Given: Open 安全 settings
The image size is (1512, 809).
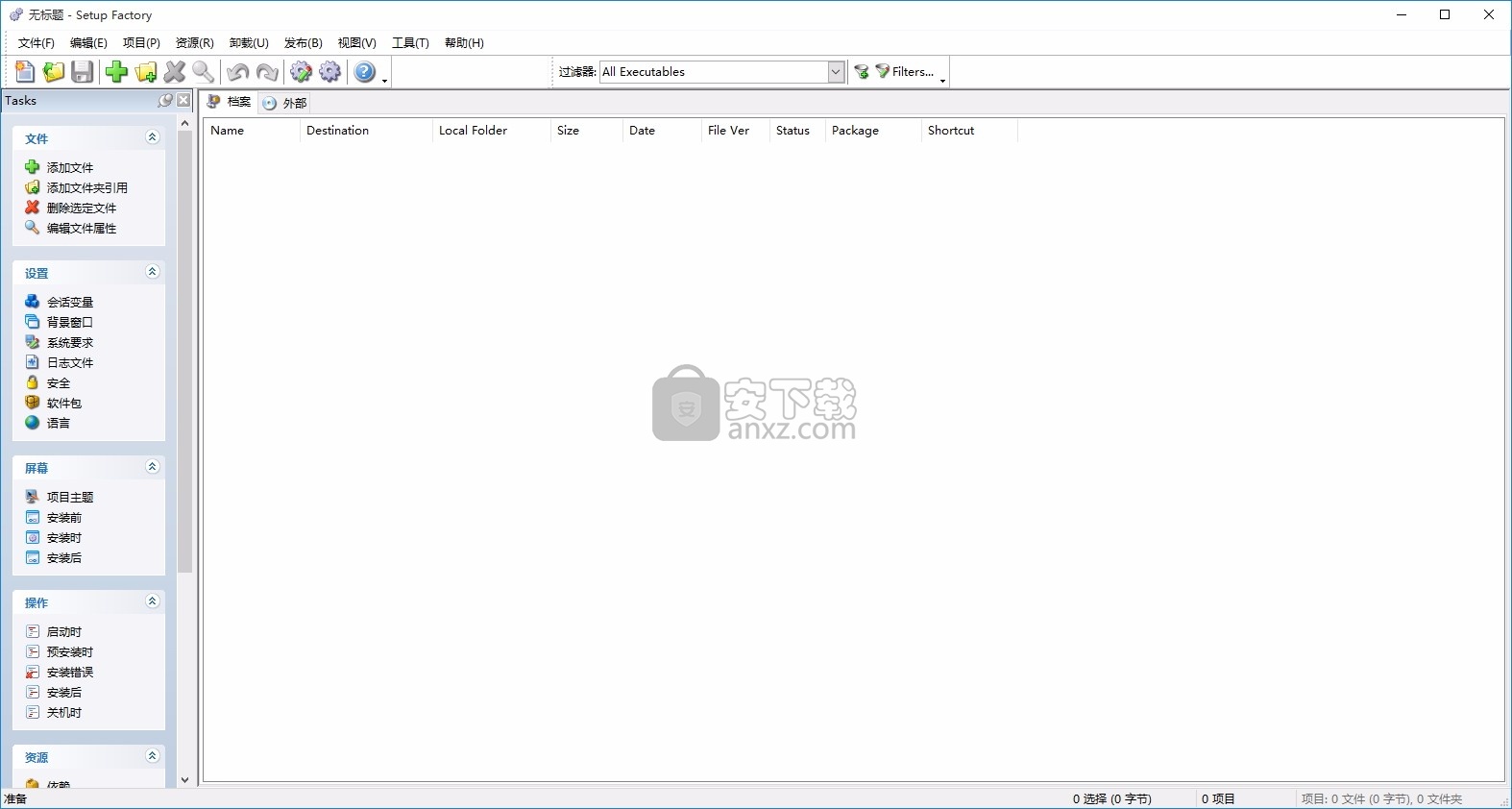Looking at the screenshot, I should click(x=59, y=382).
